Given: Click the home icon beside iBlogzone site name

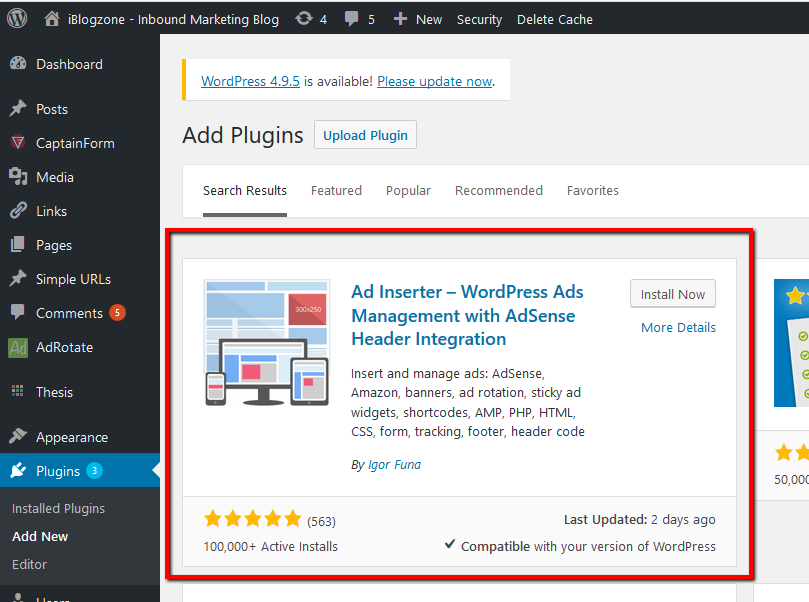Looking at the screenshot, I should point(52,19).
